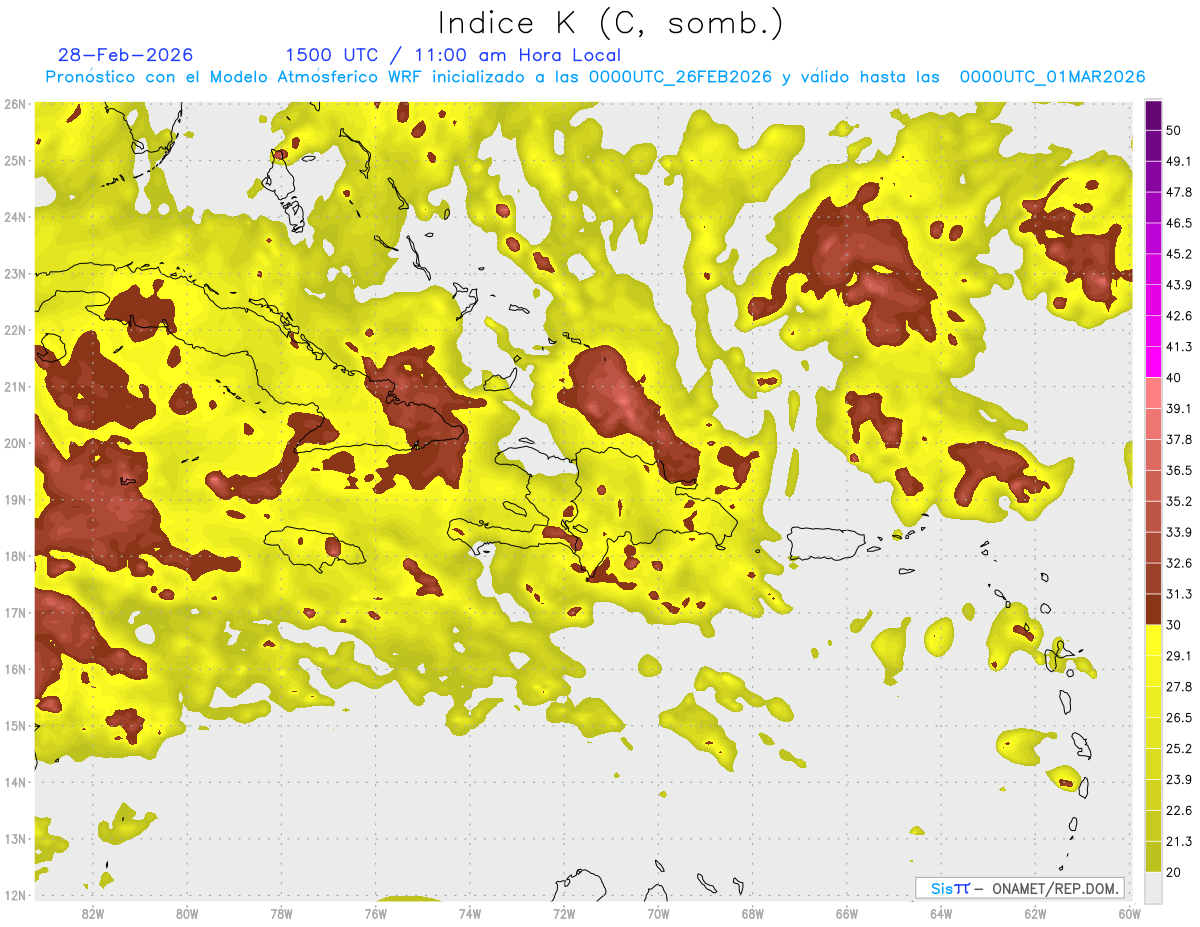Screen dimensions: 1200x927
Task: Pick the colorbar value "41.3"
Action: click(x=1178, y=347)
